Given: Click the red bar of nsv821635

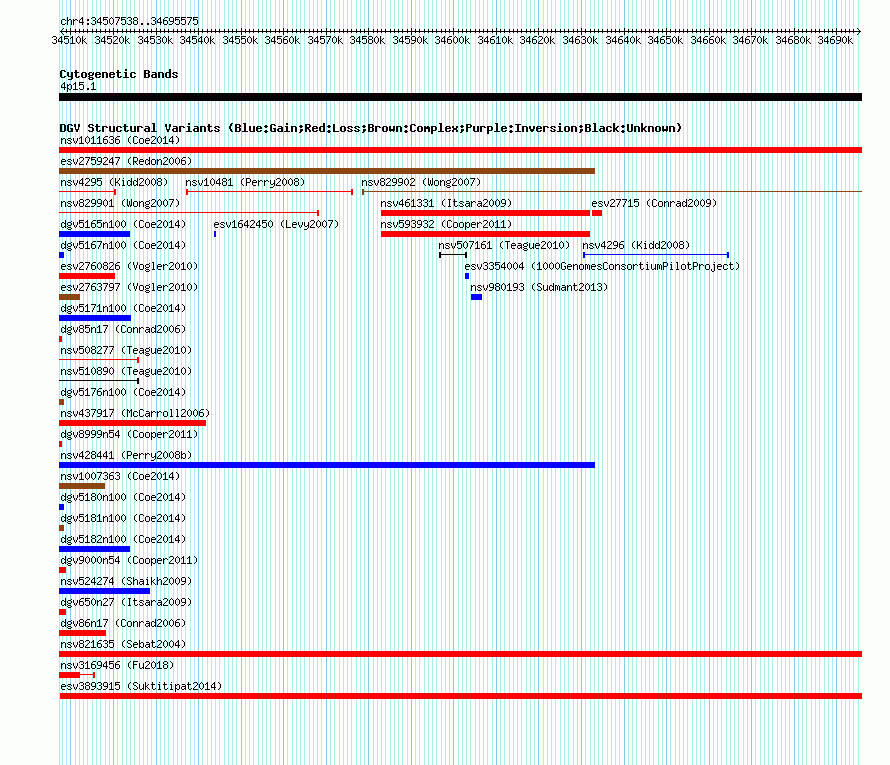Looking at the screenshot, I should point(460,654).
